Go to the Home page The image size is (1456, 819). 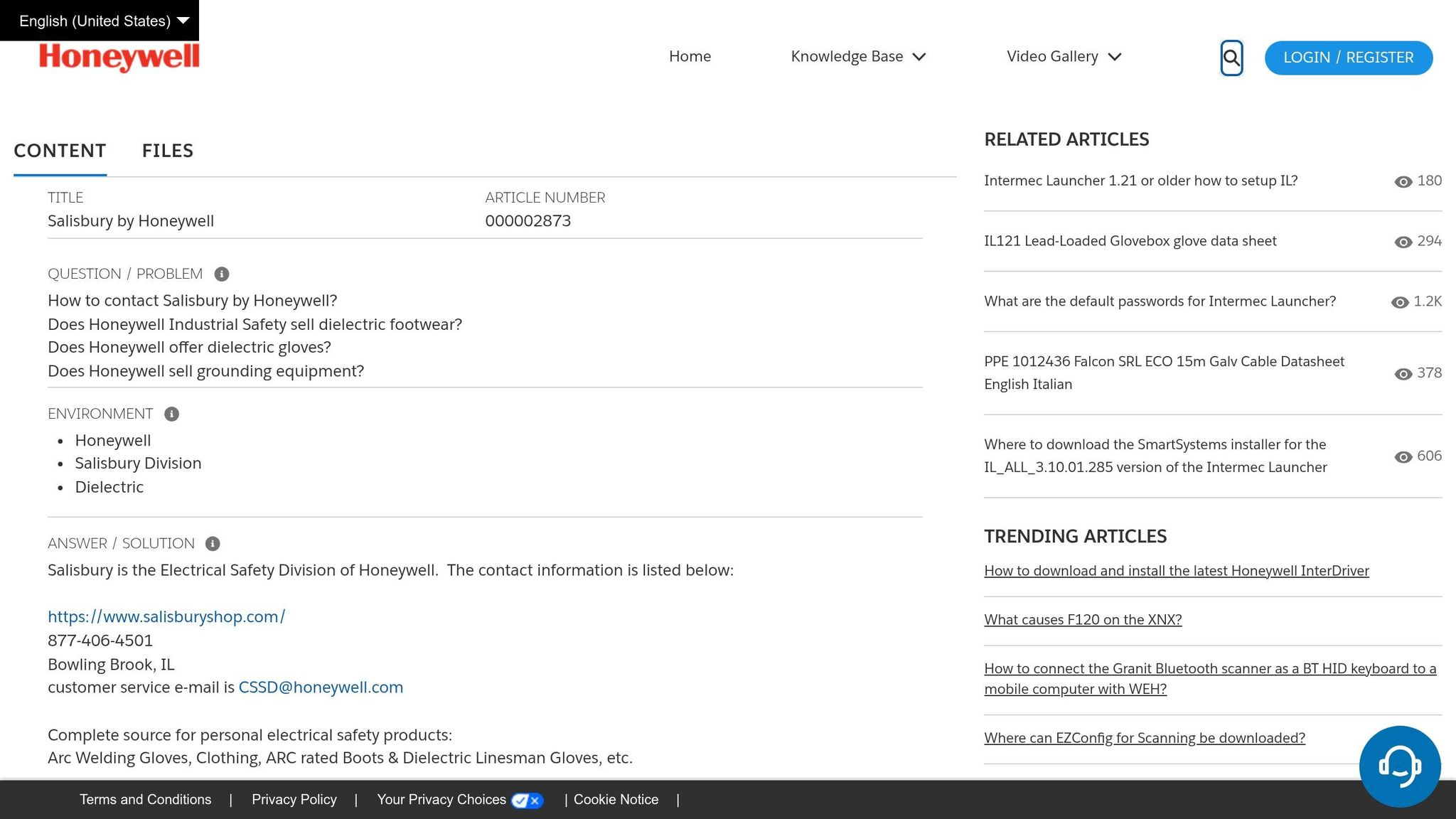click(690, 57)
